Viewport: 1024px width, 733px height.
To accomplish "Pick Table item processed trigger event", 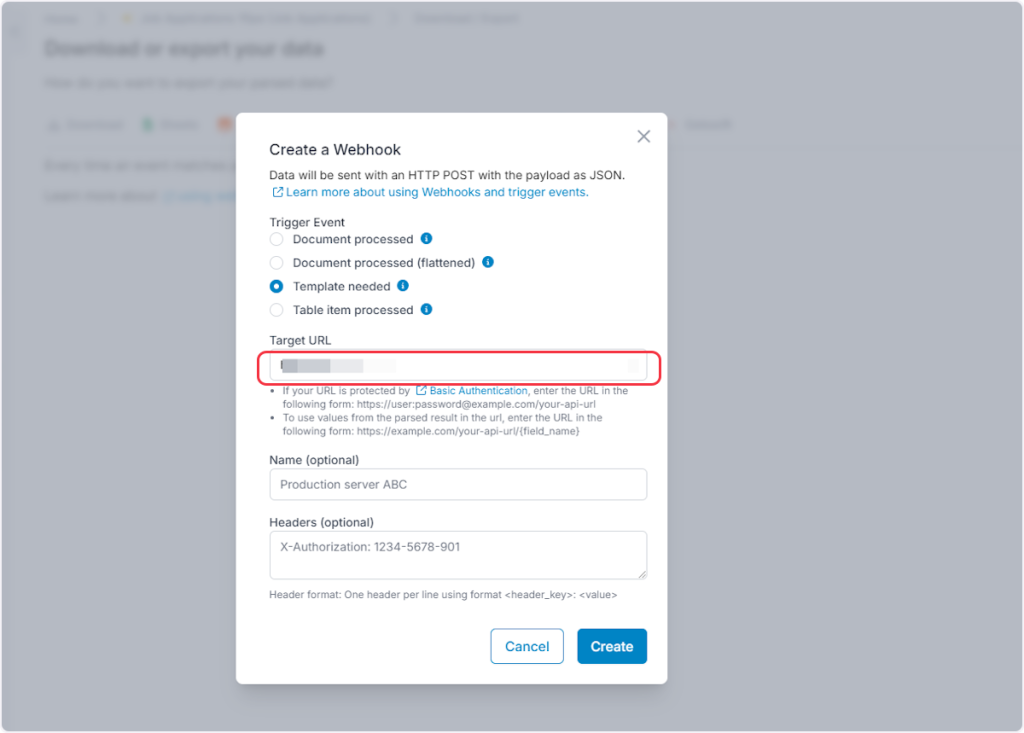I will [277, 310].
